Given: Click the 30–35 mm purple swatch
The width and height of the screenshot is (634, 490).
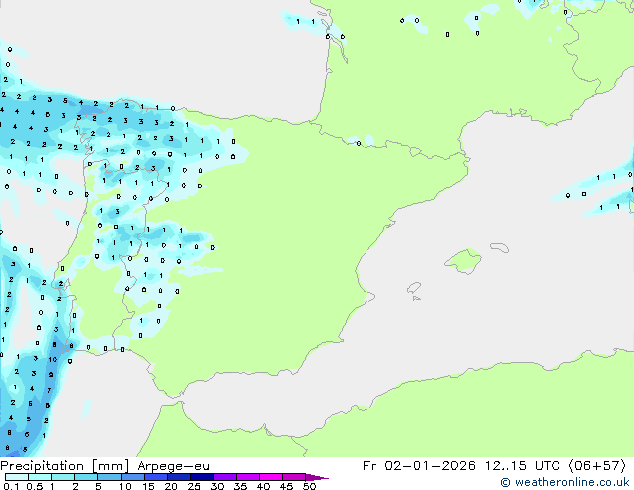Looking at the screenshot, I should tap(225, 477).
